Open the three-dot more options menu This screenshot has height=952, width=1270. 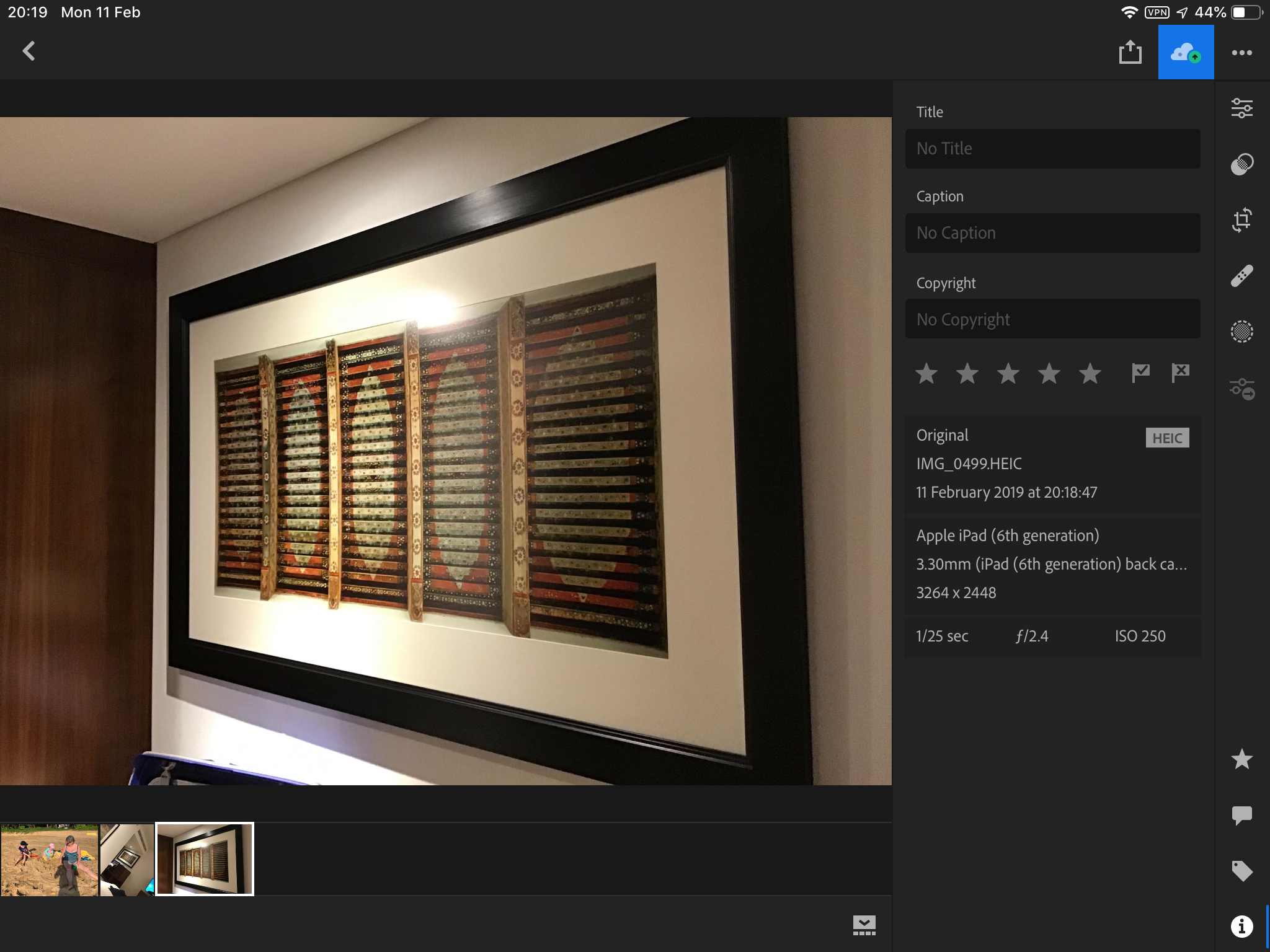[x=1241, y=53]
